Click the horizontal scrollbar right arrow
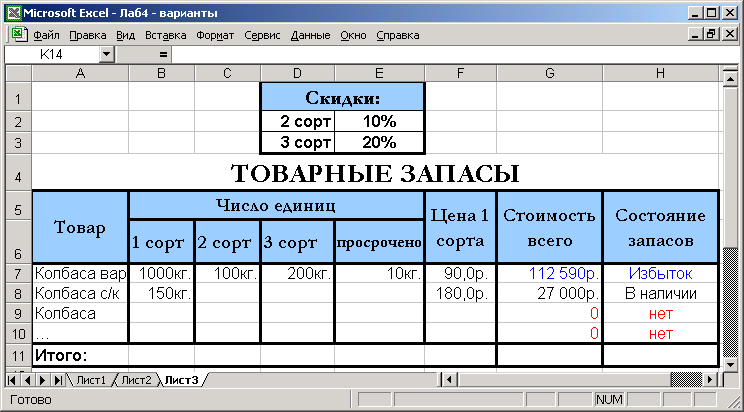 click(710, 380)
